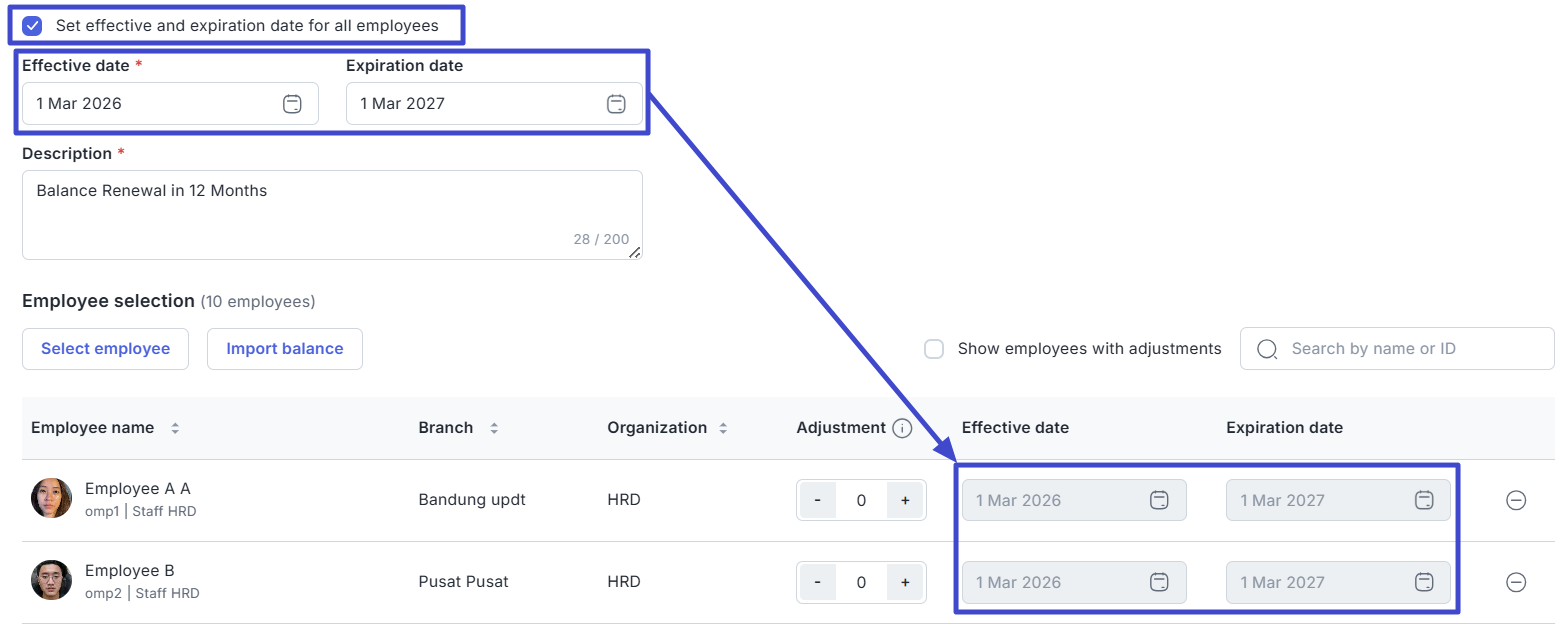Image resolution: width=1562 pixels, height=626 pixels.
Task: Increase adjustment for Employee A A
Action: [x=905, y=500]
